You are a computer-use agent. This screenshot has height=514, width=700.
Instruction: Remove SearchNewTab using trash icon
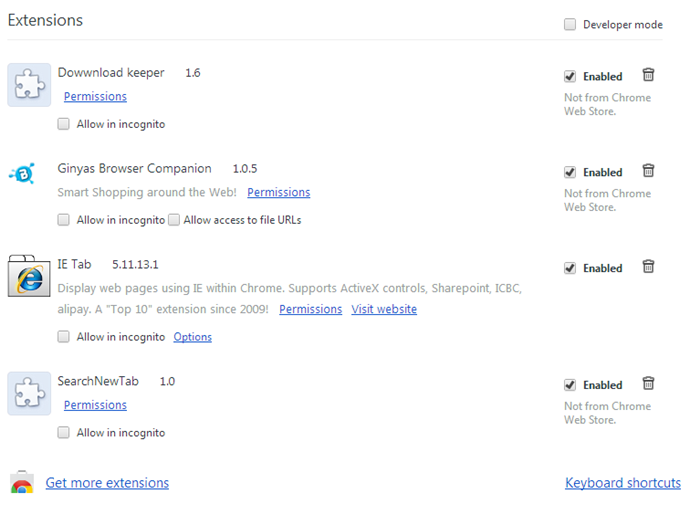pos(648,384)
